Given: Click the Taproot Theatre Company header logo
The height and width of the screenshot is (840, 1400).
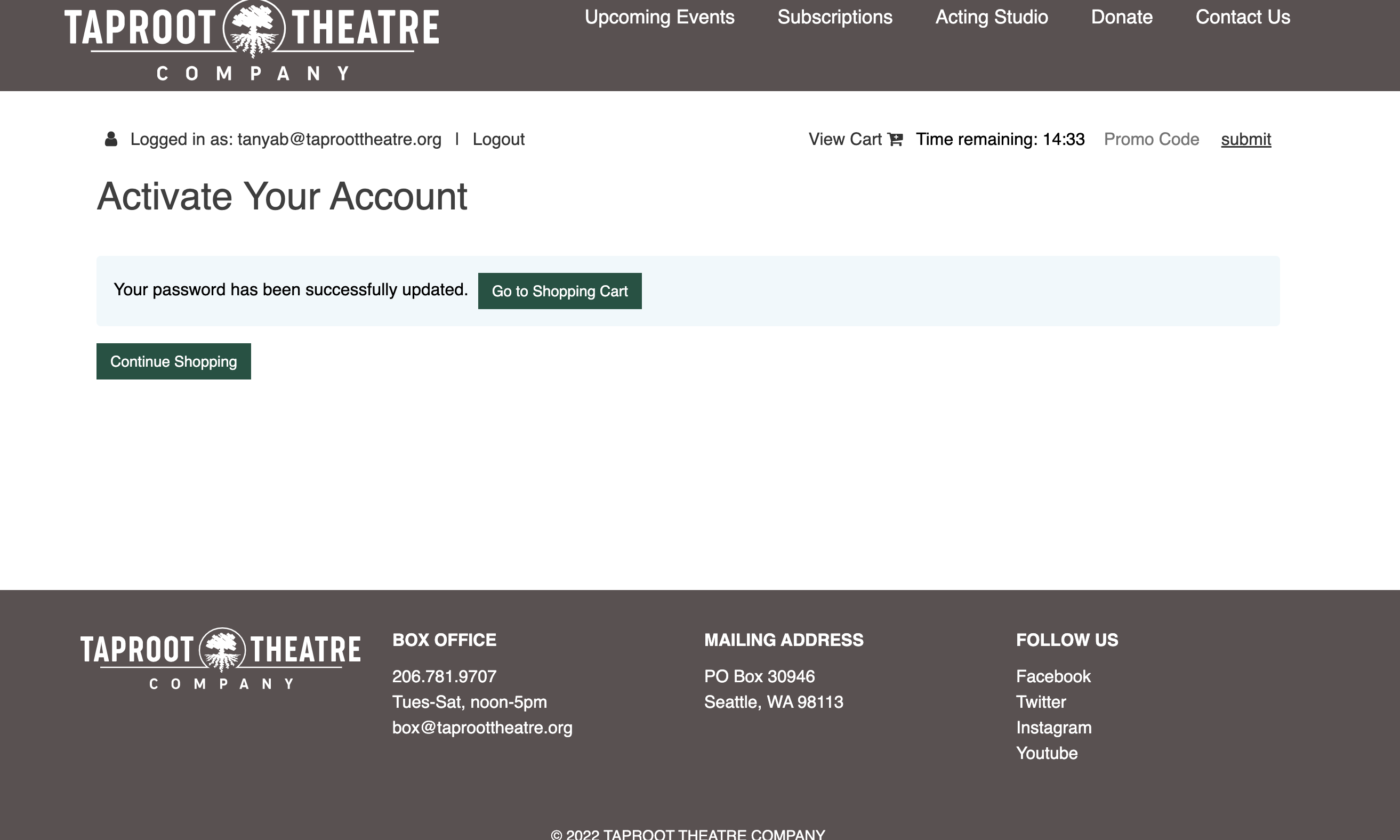Looking at the screenshot, I should tap(252, 40).
